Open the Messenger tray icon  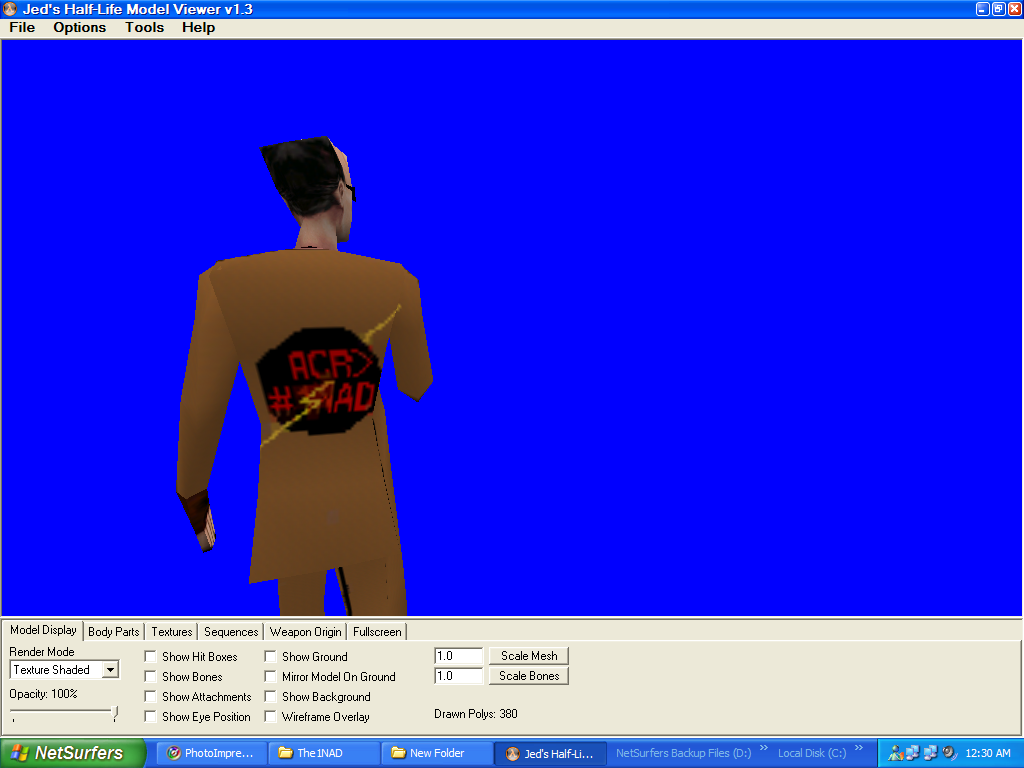pyautogui.click(x=895, y=753)
